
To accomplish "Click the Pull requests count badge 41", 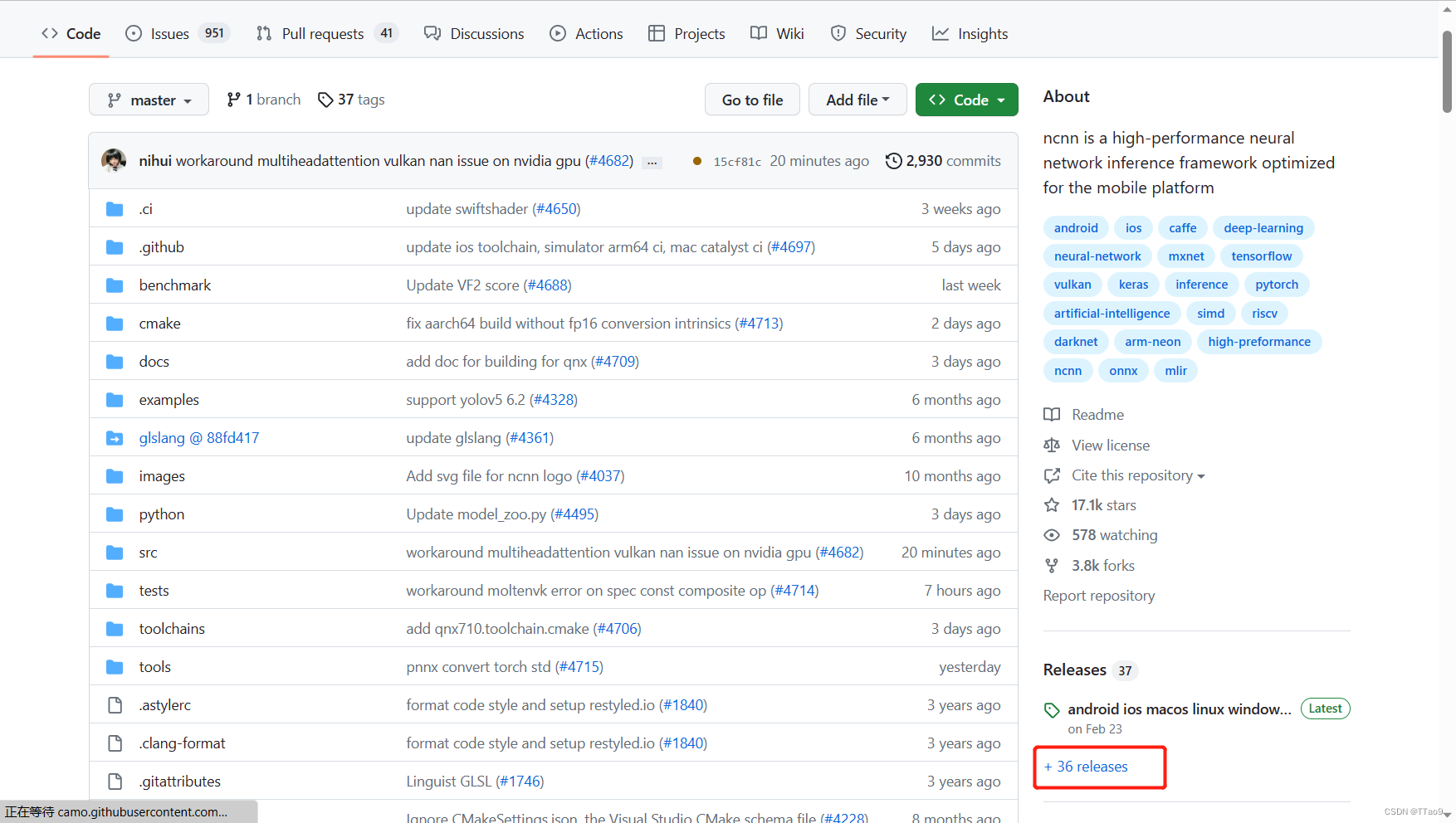I will pyautogui.click(x=387, y=33).
